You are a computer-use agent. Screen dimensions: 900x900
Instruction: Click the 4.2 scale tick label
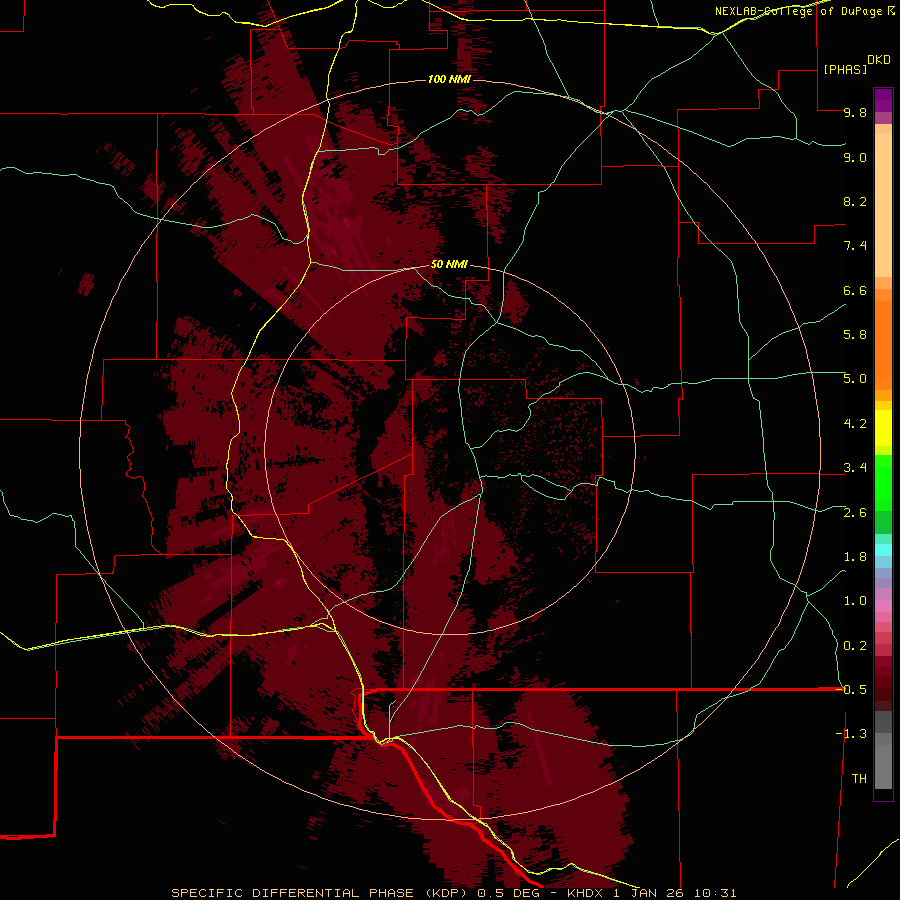855,424
